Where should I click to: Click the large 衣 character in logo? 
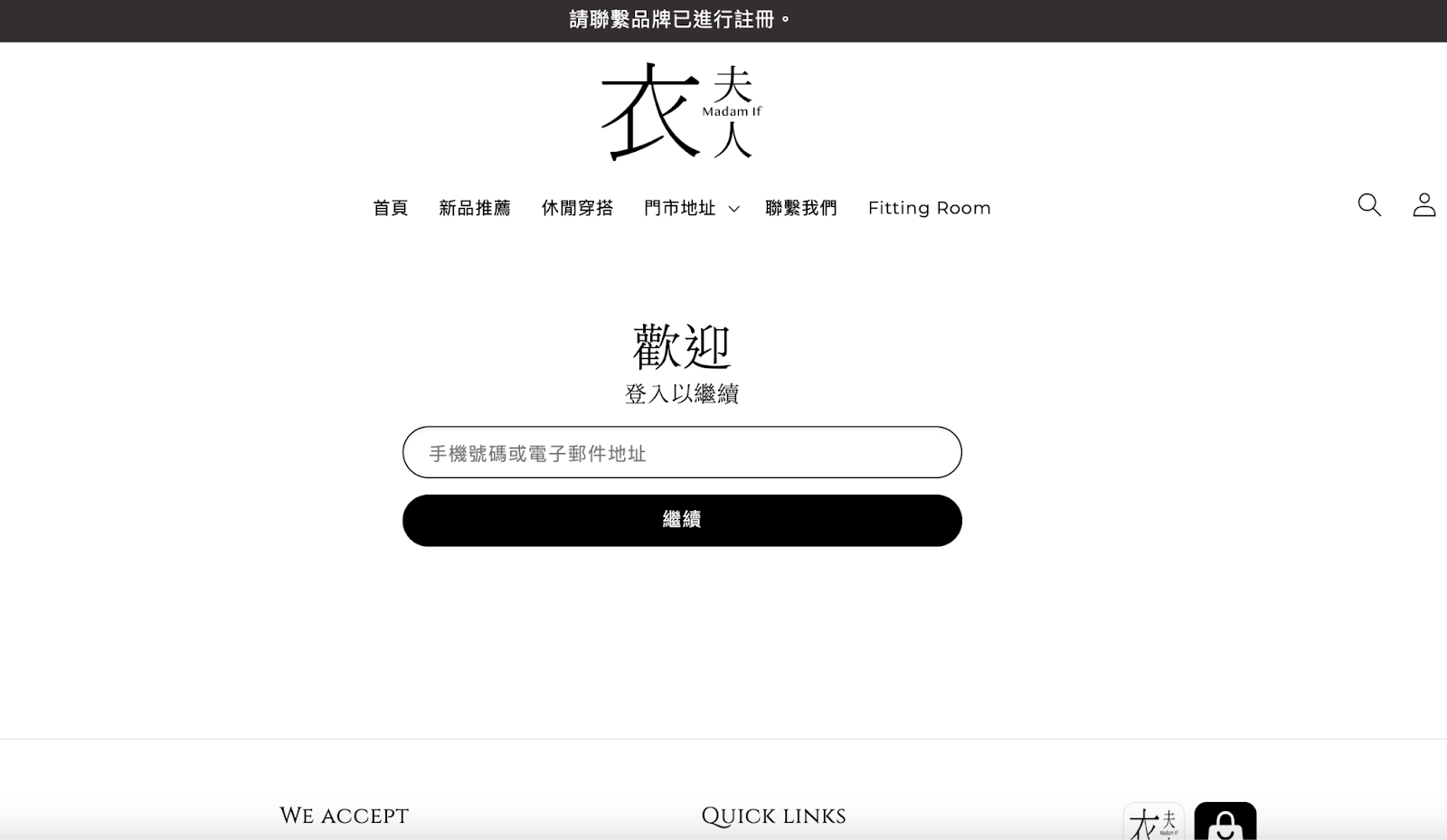pyautogui.click(x=651, y=113)
